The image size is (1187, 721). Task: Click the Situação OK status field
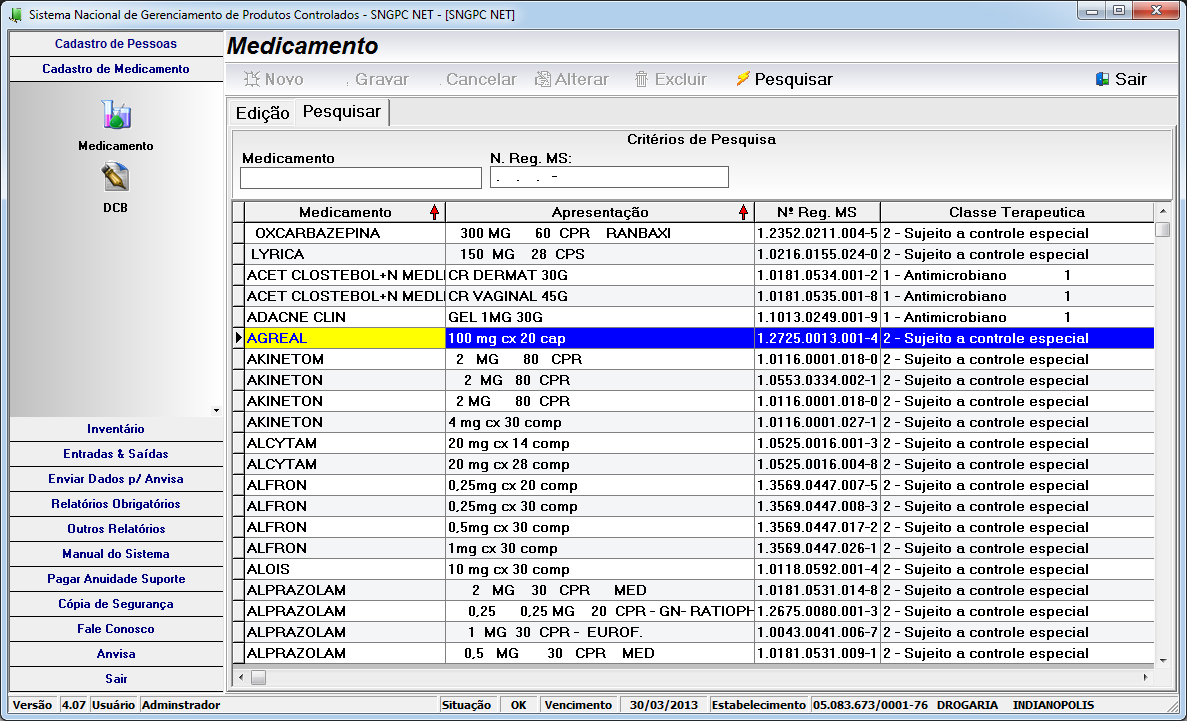pos(518,705)
